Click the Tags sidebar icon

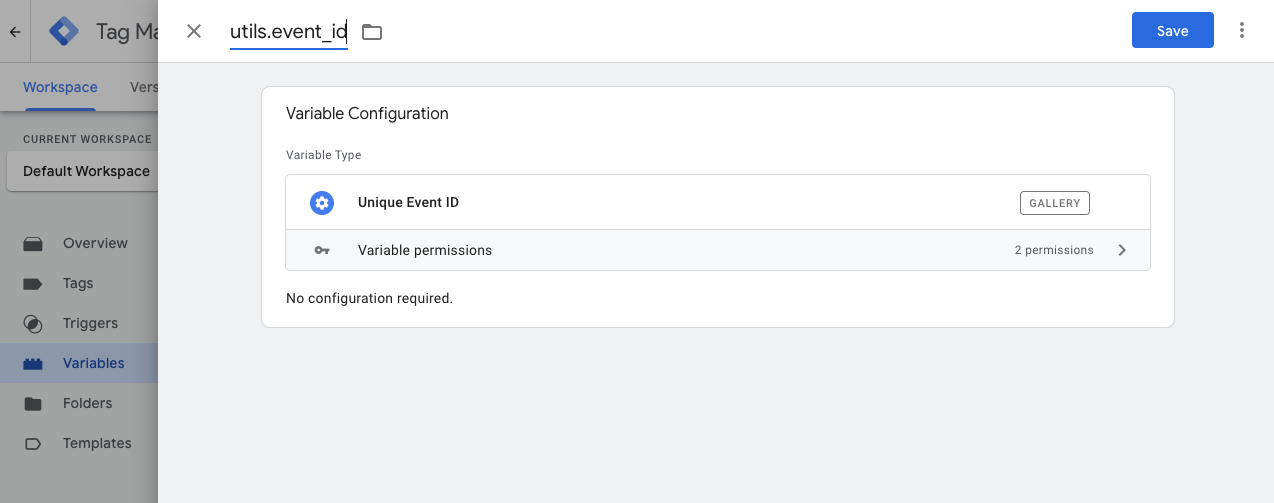click(33, 283)
